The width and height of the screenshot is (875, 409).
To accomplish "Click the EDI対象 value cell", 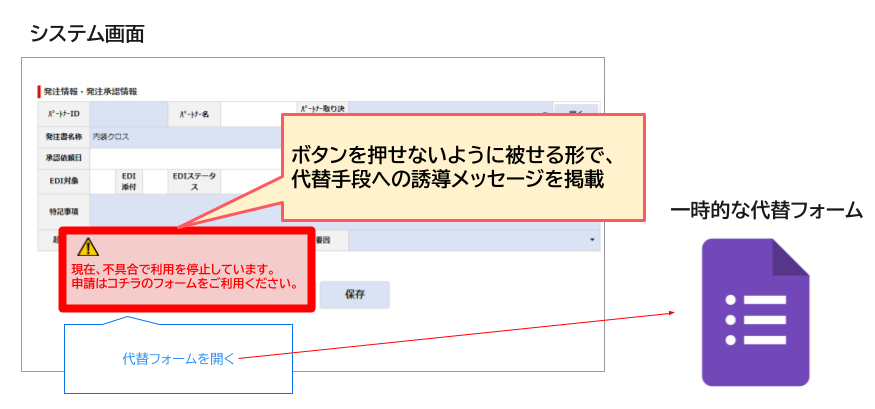I will 102,181.
